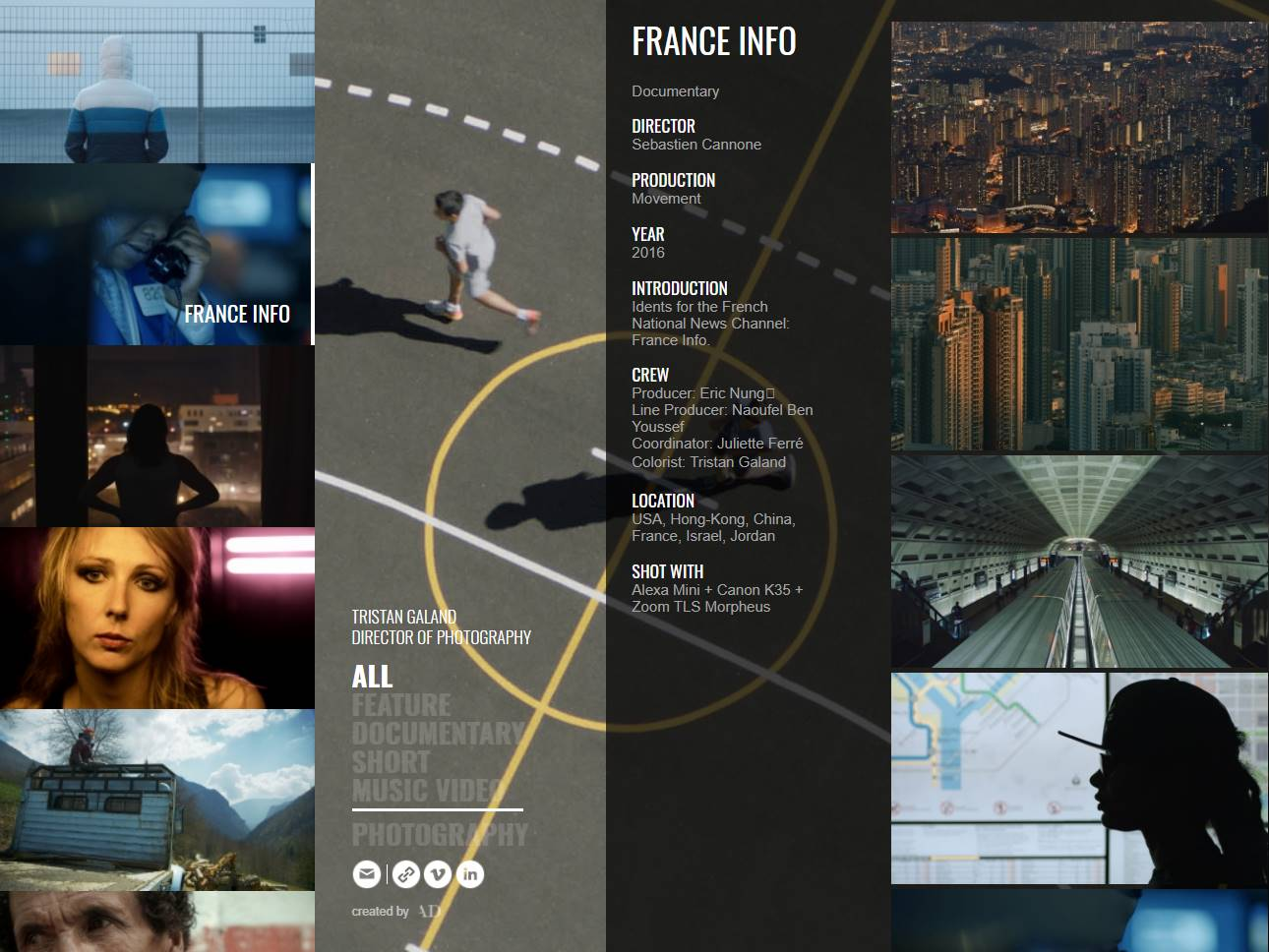1269x952 pixels.
Task: Click the year value '2016'
Action: pyautogui.click(x=648, y=253)
